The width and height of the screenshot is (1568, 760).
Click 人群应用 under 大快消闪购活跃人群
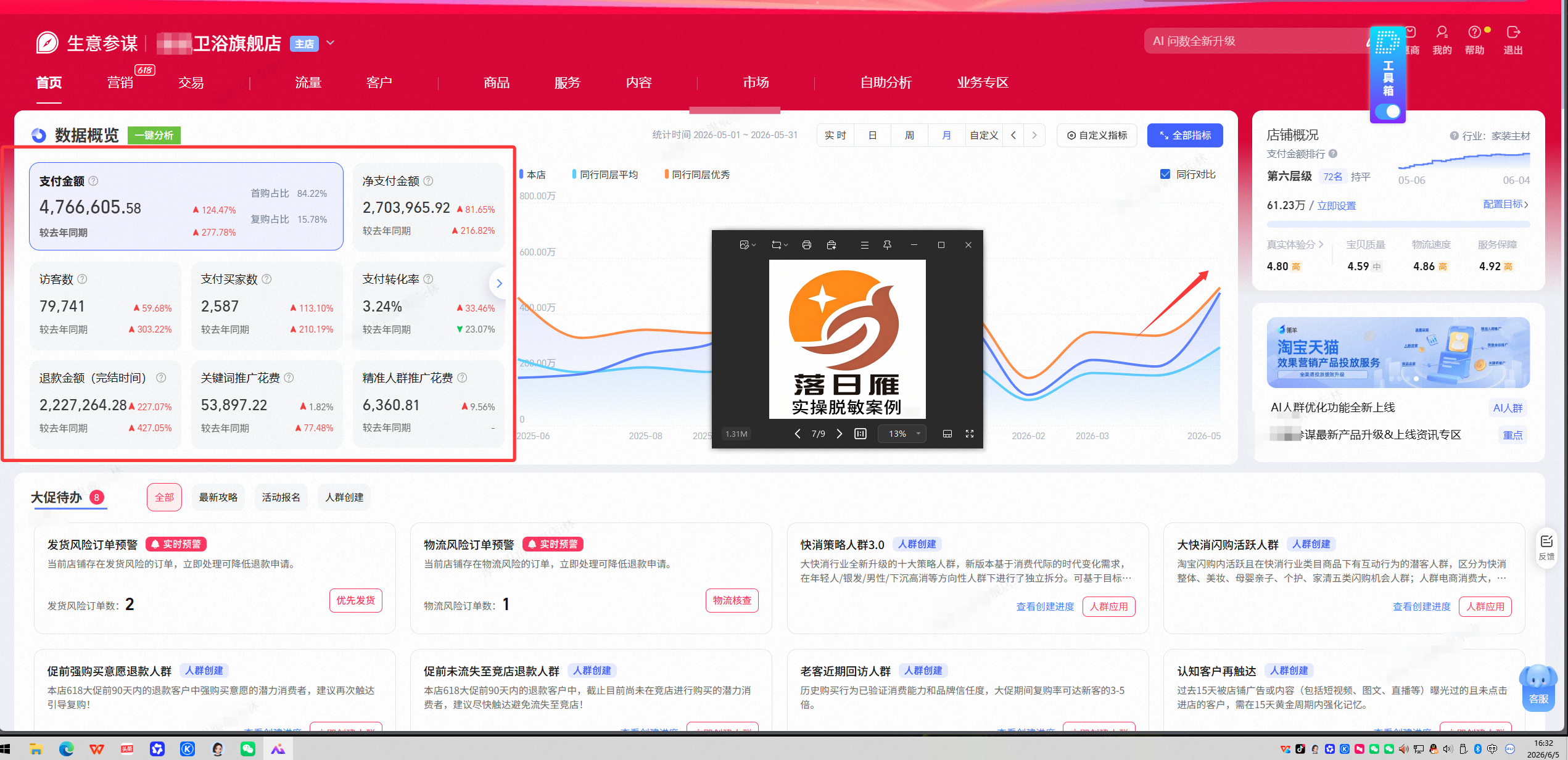pos(1485,606)
